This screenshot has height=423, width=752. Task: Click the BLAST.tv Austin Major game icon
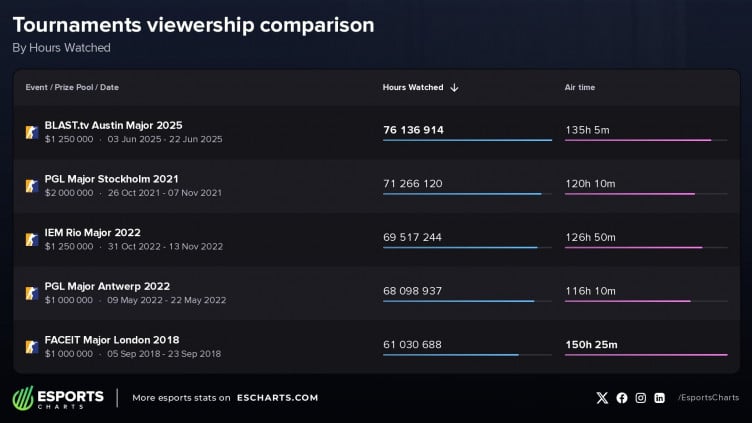click(x=32, y=132)
